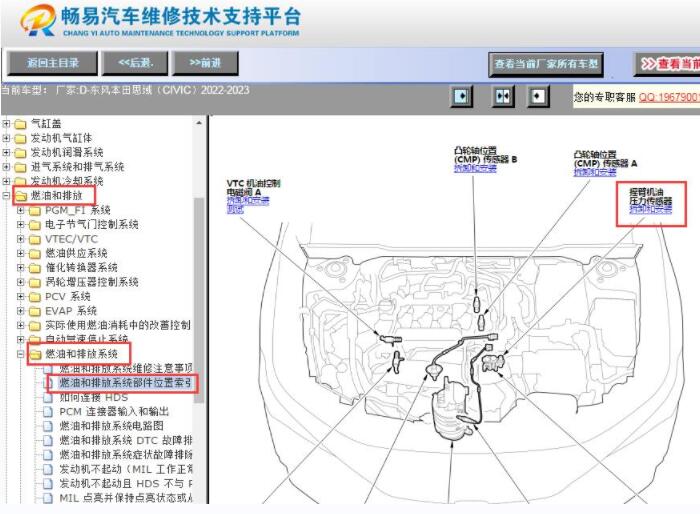700x514 pixels.
Task: Open 发动机不起动且 HDS 不与 document
Action: click(125, 483)
